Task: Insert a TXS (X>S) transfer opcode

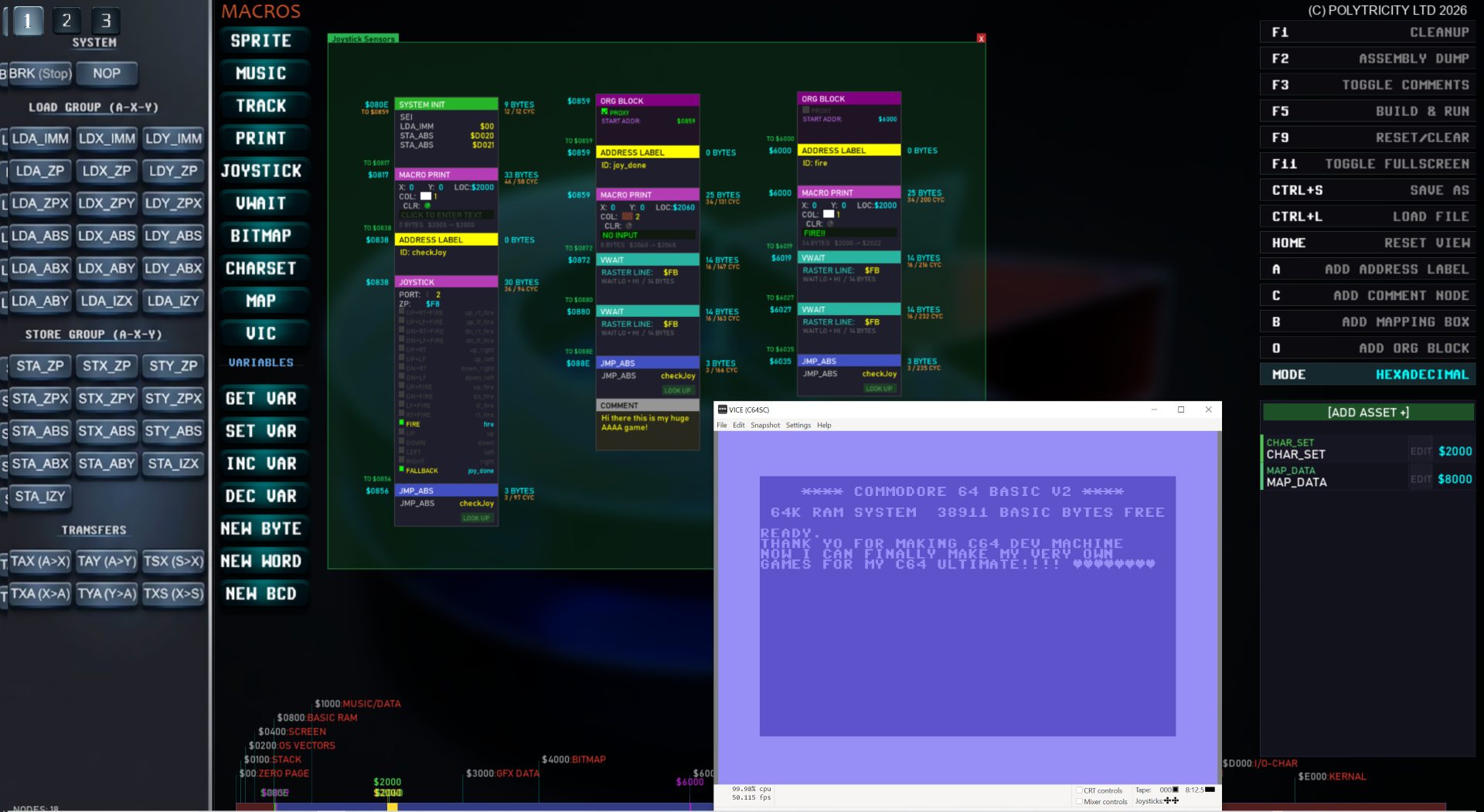Action: coord(173,594)
